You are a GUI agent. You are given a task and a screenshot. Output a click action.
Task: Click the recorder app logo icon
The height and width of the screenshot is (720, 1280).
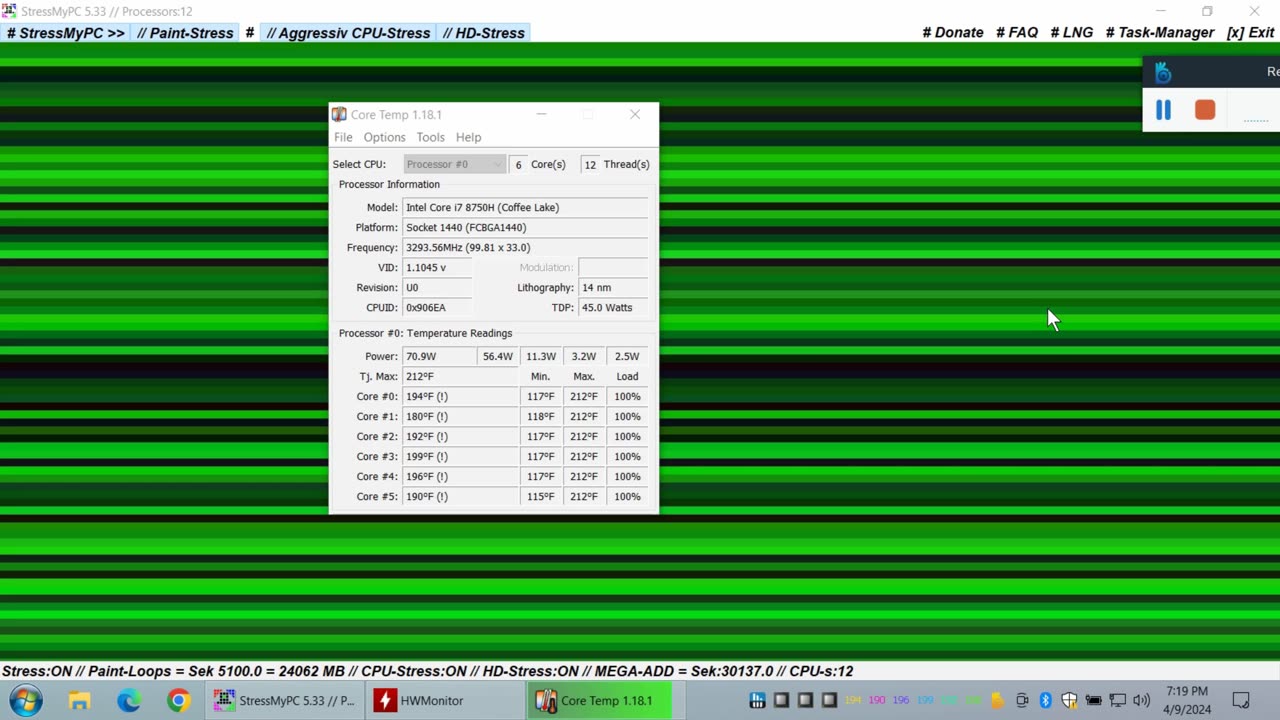click(1163, 72)
